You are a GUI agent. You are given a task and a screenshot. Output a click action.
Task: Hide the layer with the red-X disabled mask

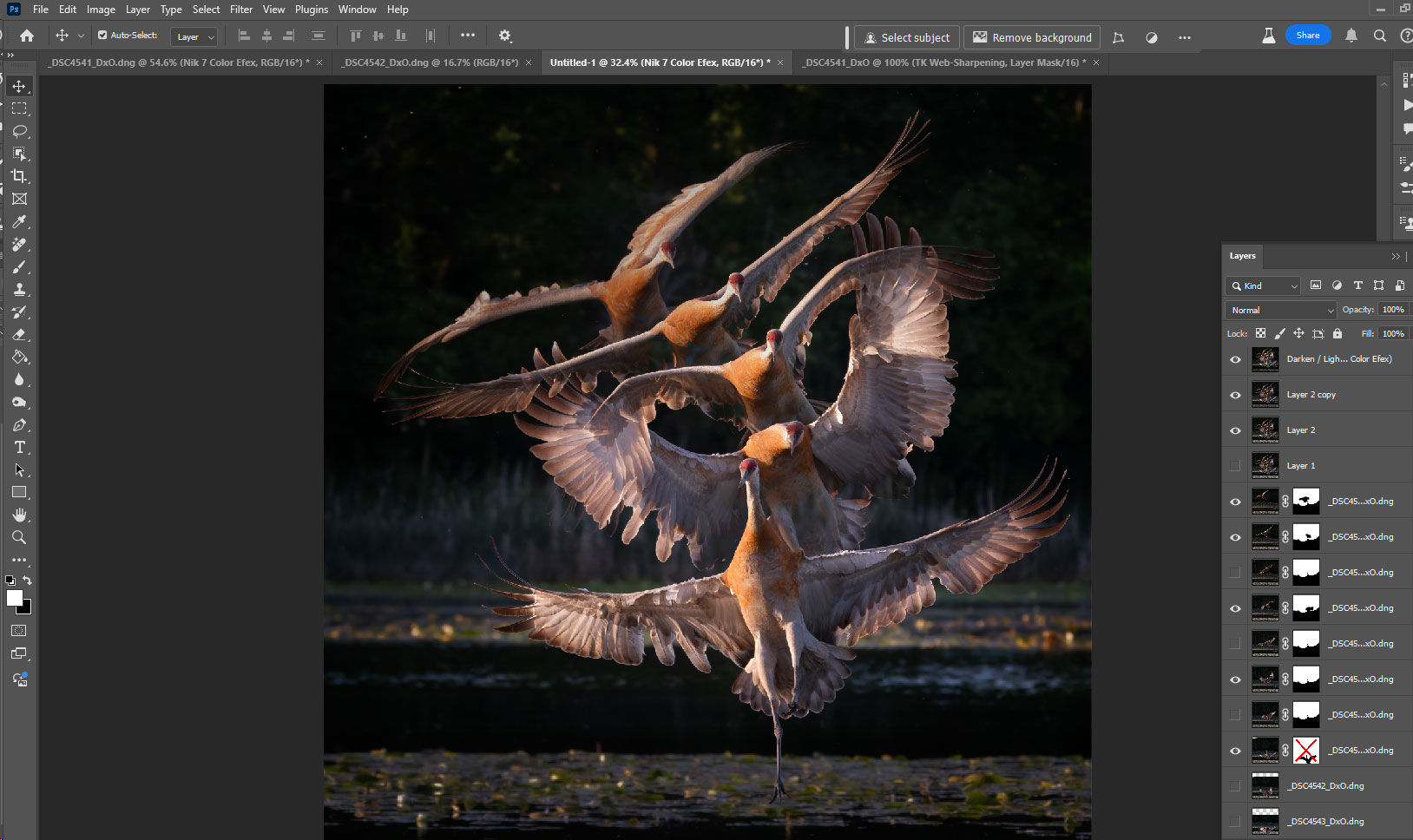[1235, 751]
